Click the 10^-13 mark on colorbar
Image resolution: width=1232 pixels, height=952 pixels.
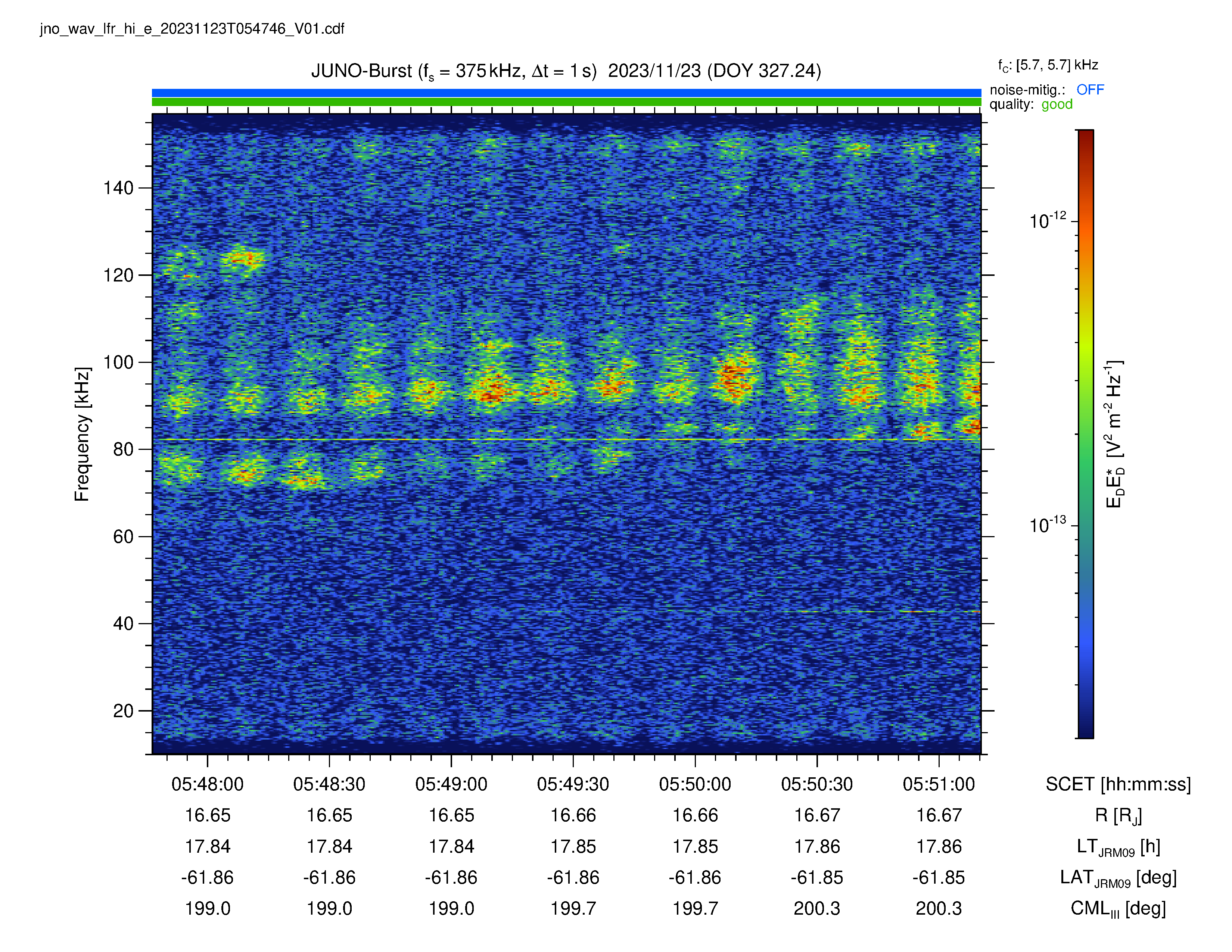1048,525
